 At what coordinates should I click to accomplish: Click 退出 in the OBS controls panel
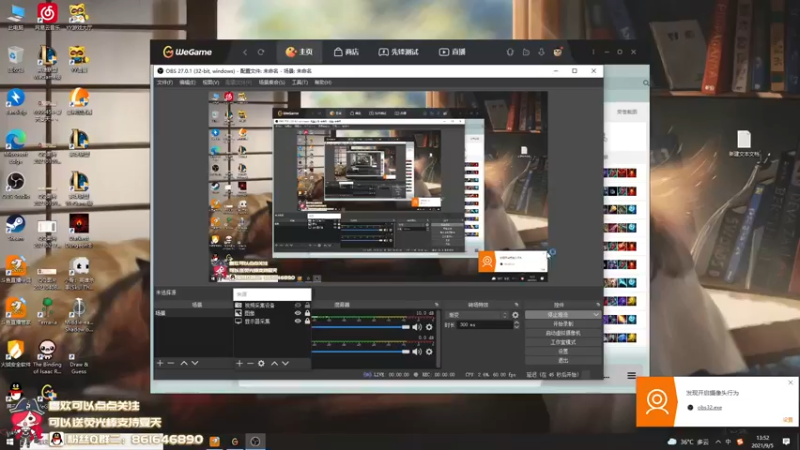(x=563, y=361)
